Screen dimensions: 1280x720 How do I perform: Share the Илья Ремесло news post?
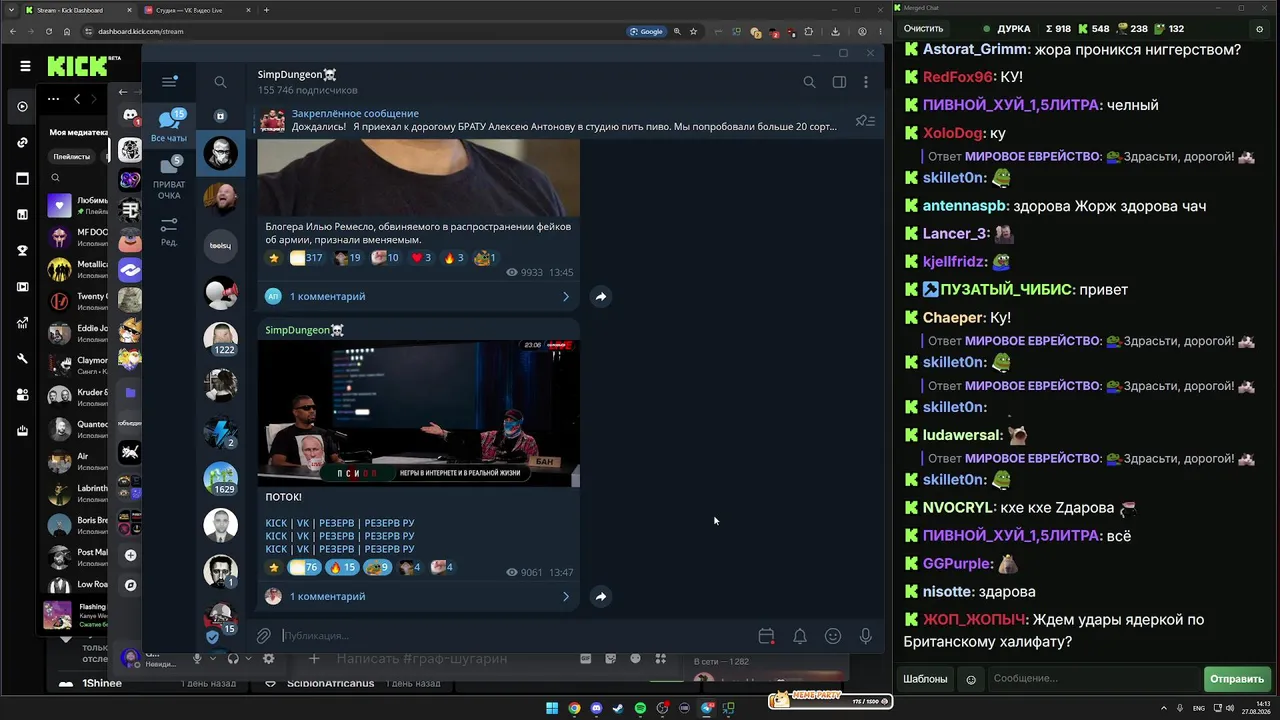(601, 297)
